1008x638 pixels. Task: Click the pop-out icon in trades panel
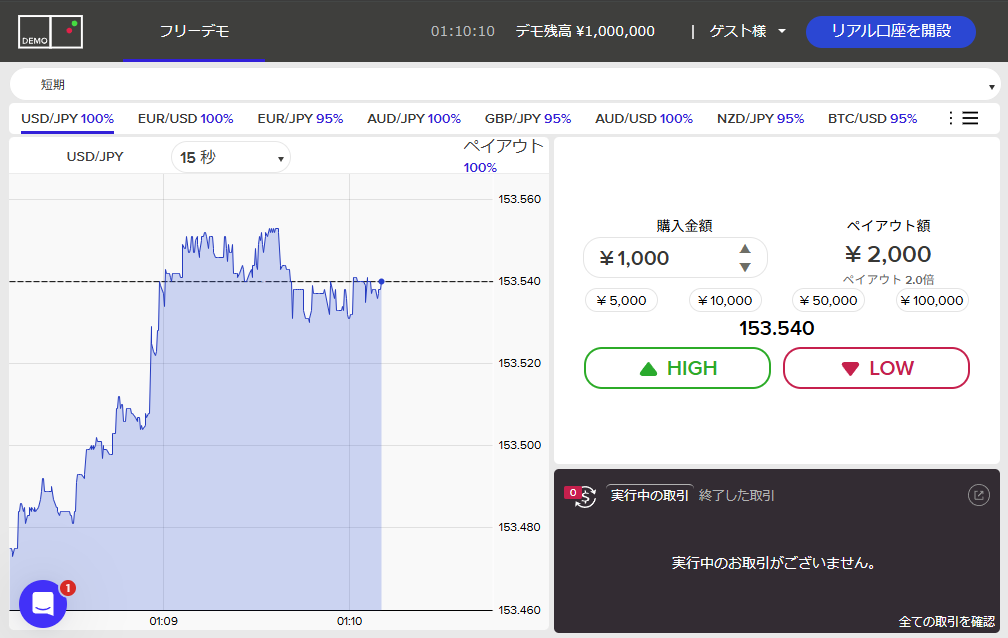click(x=978, y=495)
